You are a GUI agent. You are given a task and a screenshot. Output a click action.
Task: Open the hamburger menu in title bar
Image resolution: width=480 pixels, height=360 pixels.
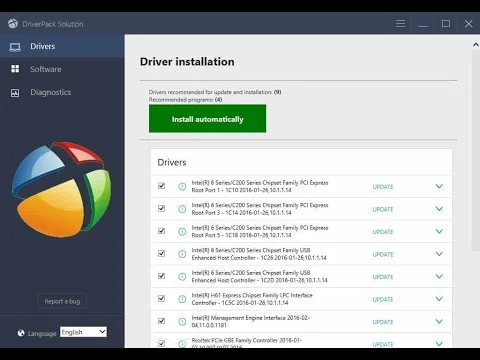[400, 24]
